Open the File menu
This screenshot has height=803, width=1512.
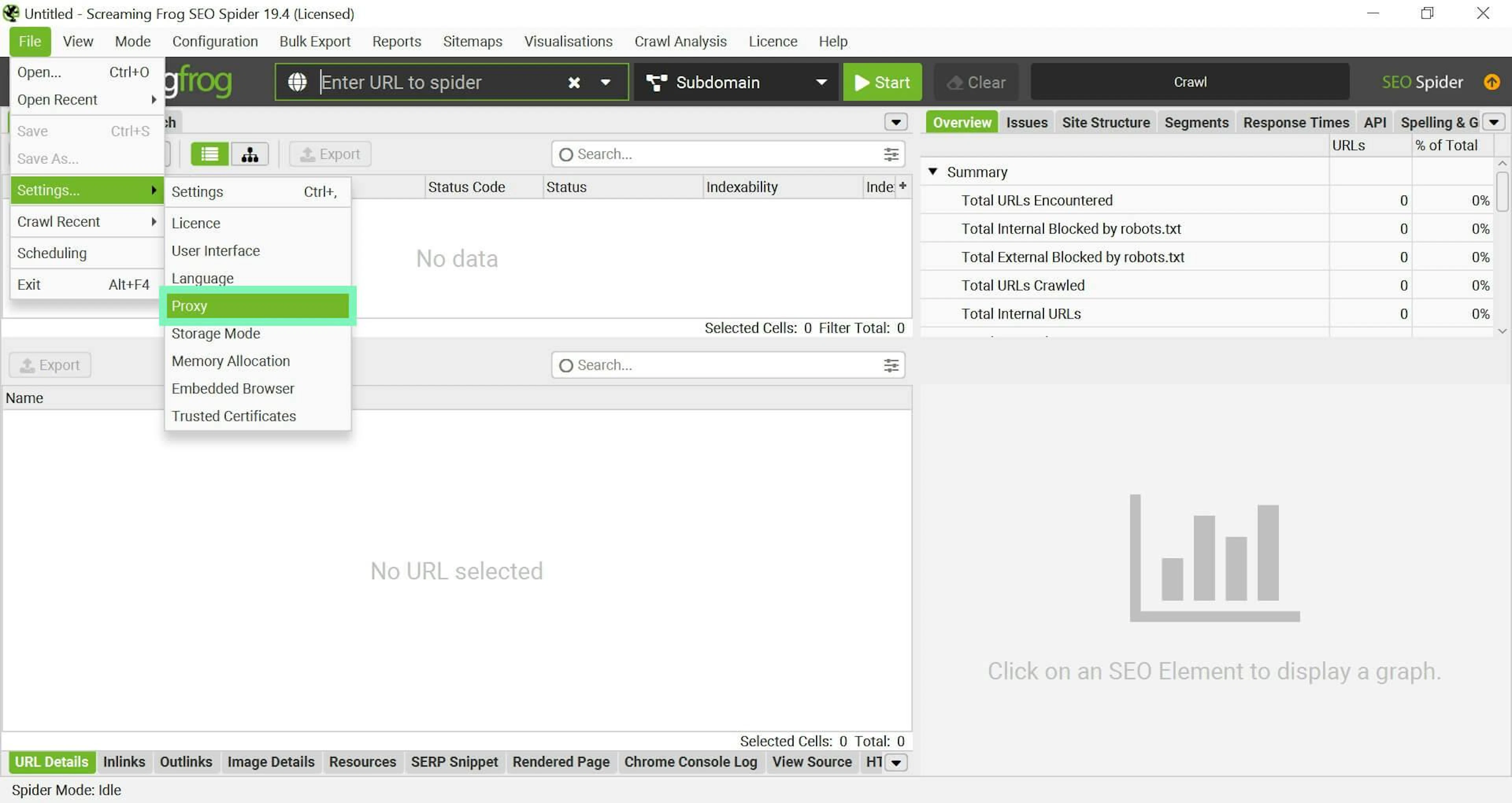pyautogui.click(x=30, y=42)
